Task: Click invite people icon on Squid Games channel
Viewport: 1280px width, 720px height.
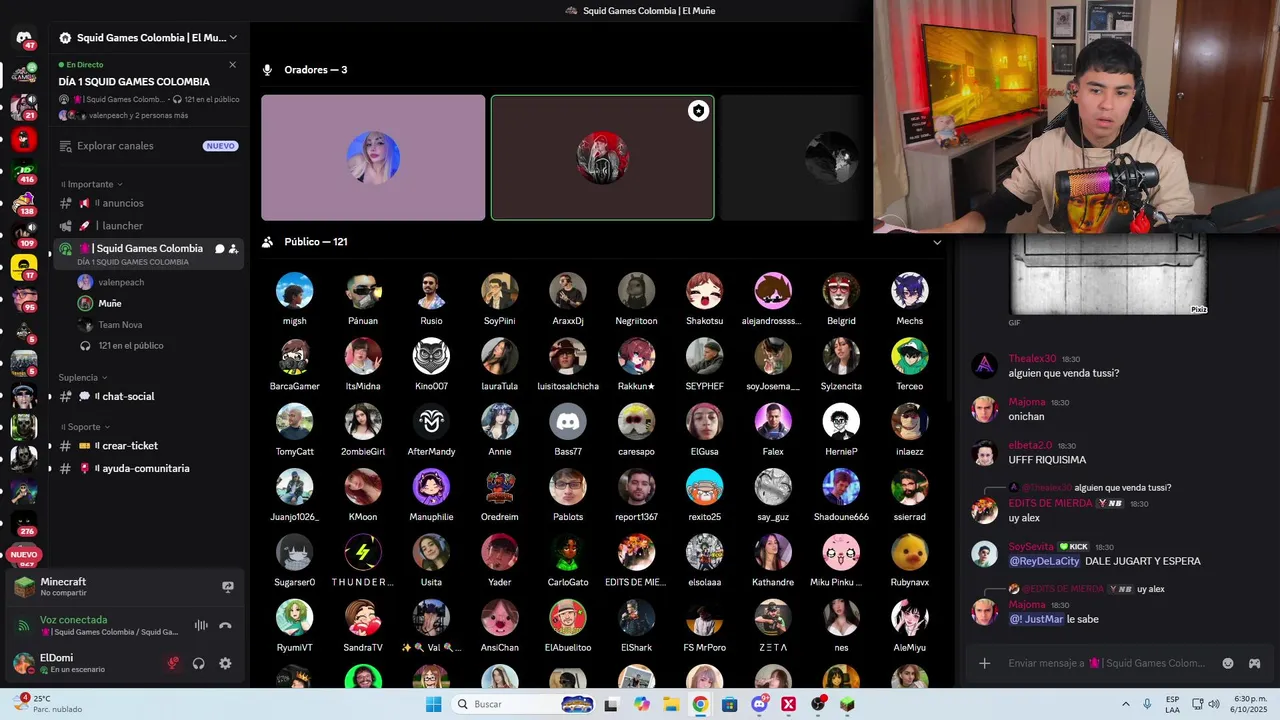Action: 233,249
